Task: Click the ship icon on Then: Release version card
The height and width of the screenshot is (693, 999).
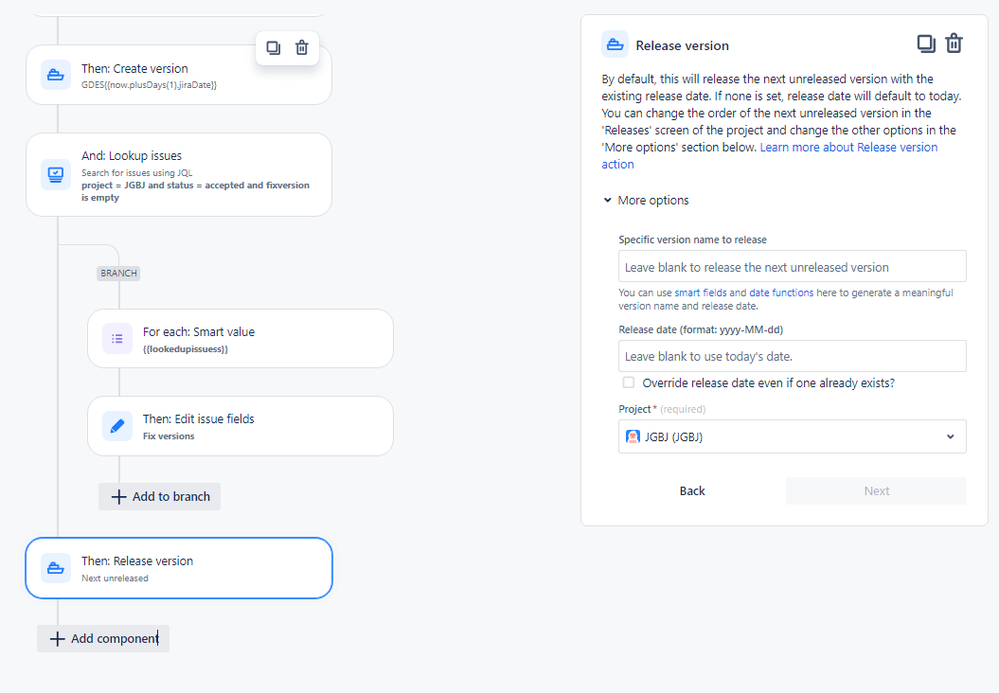Action: pos(56,568)
